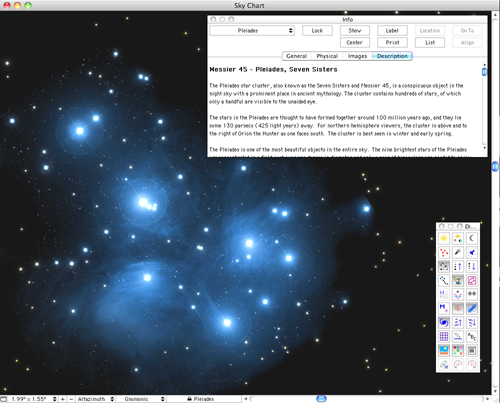
Task: Select the Messier objects M icon
Action: pyautogui.click(x=444, y=308)
